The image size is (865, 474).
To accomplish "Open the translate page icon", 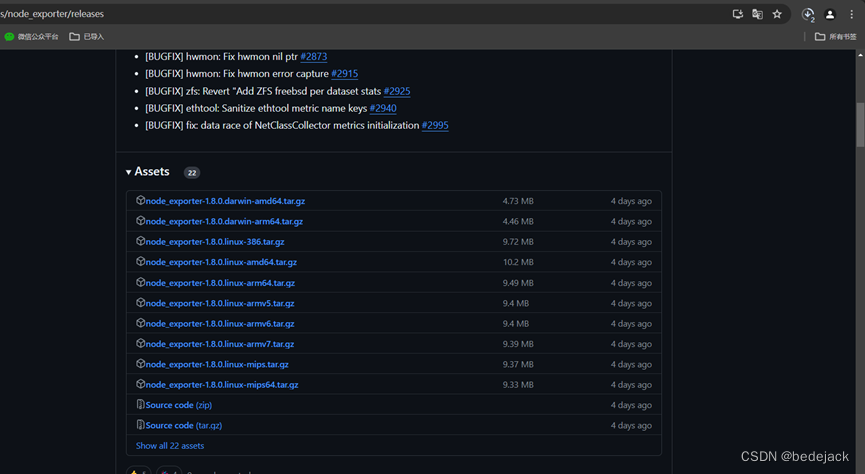I will tap(757, 14).
